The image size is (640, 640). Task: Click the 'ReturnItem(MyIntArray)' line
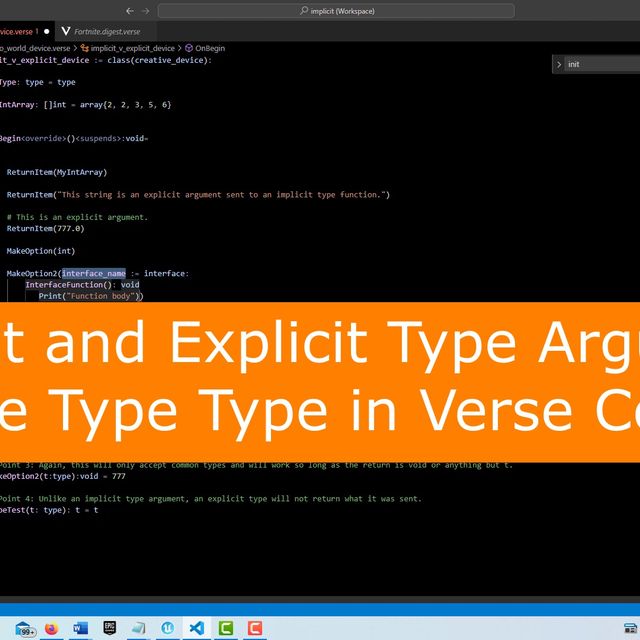(57, 172)
